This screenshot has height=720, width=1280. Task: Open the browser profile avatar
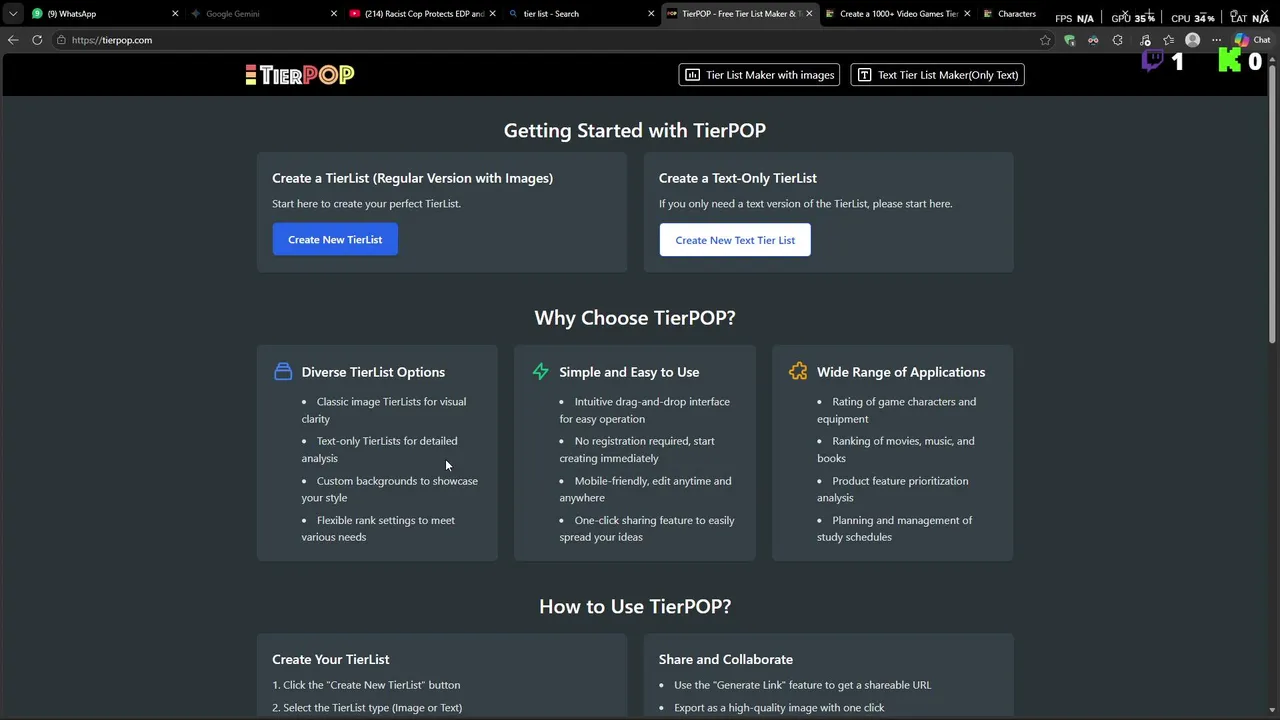tap(1192, 40)
